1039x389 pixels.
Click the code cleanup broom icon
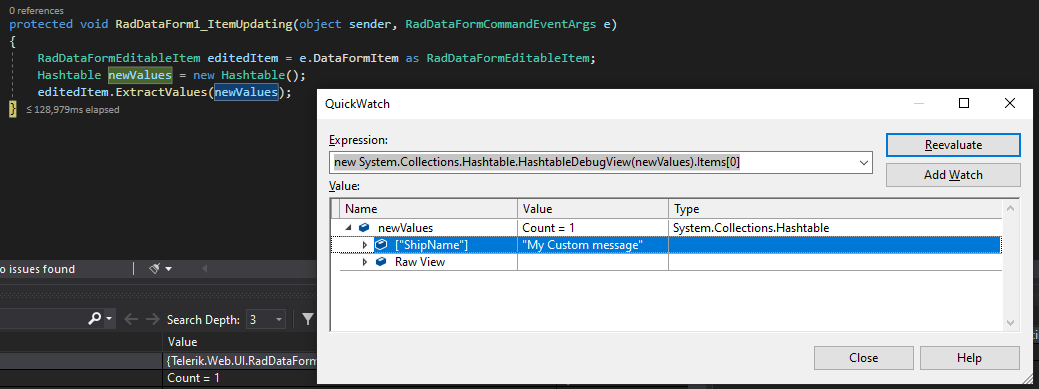pyautogui.click(x=154, y=268)
